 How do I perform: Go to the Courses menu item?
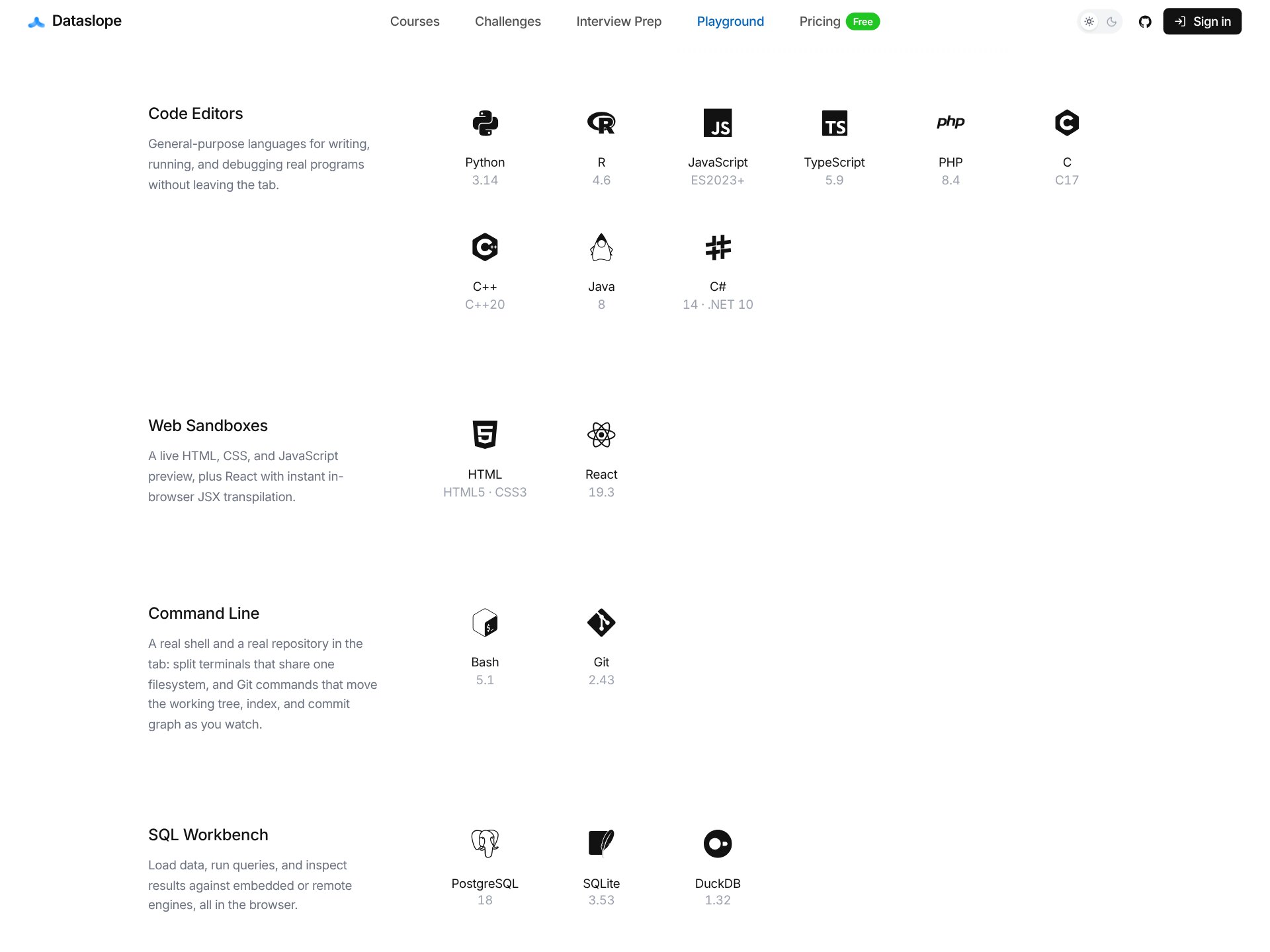pyautogui.click(x=415, y=21)
